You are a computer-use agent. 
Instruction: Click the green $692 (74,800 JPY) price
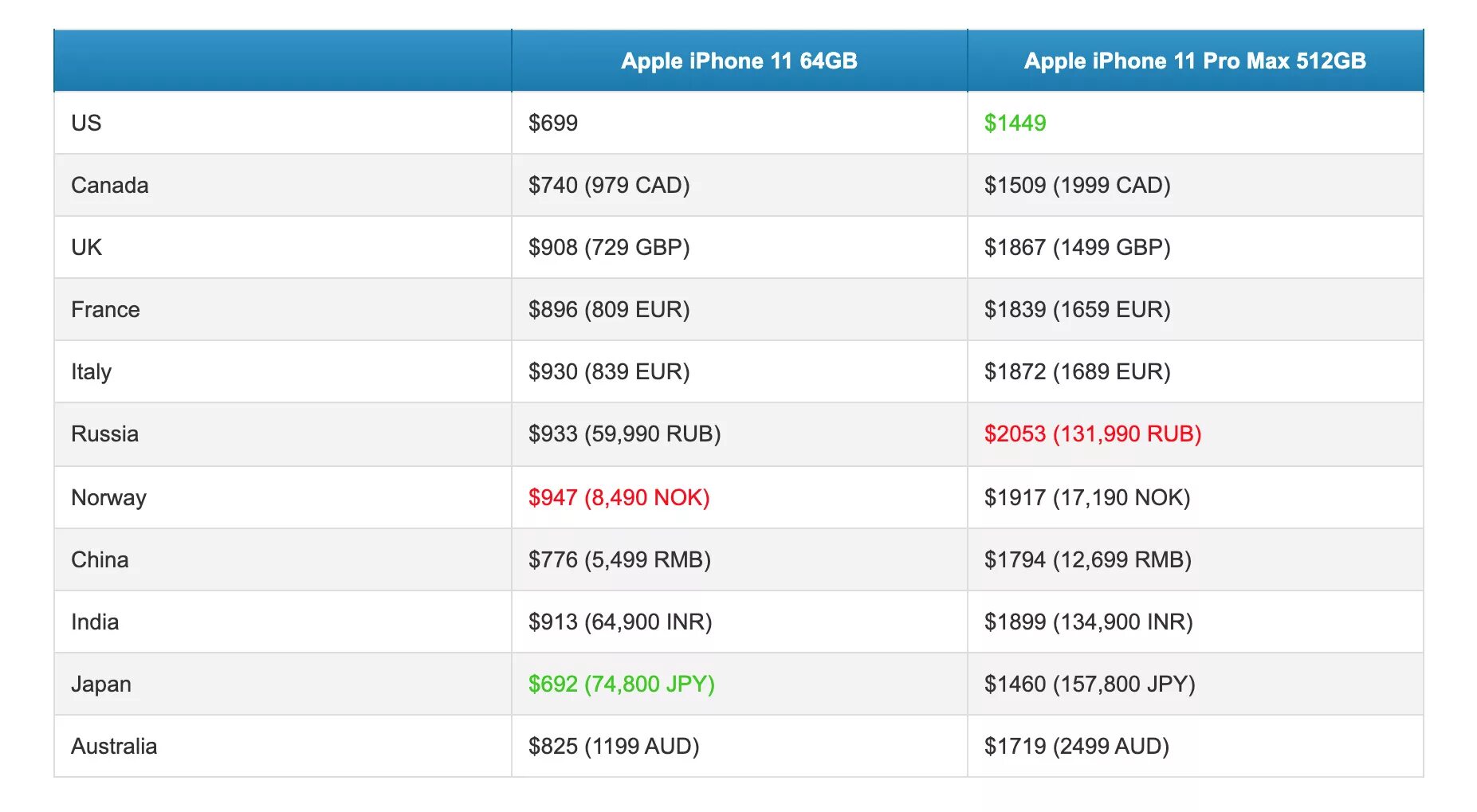(x=621, y=685)
